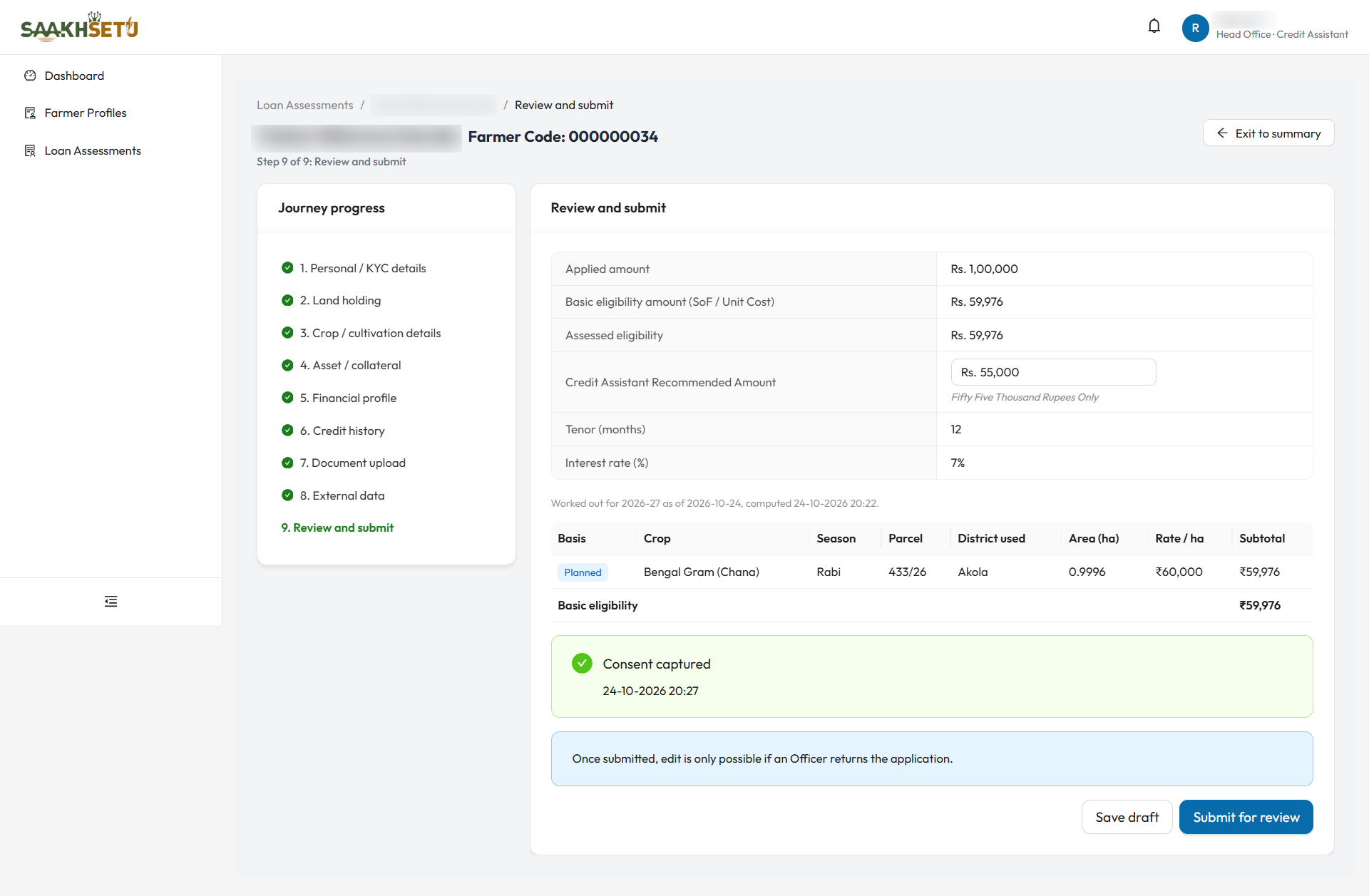Click the check icon beside Asset / collateral
The width and height of the screenshot is (1369, 896).
click(287, 365)
